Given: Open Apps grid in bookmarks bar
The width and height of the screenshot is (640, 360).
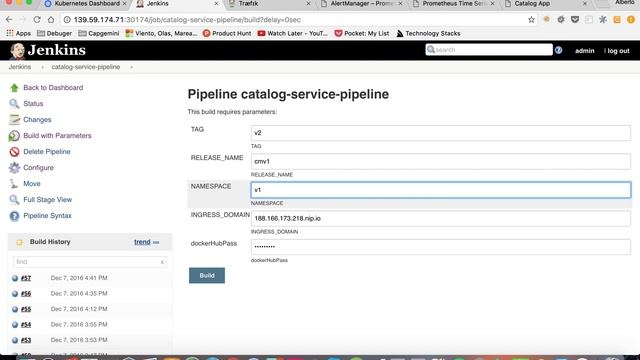Looking at the screenshot, I should point(18,33).
